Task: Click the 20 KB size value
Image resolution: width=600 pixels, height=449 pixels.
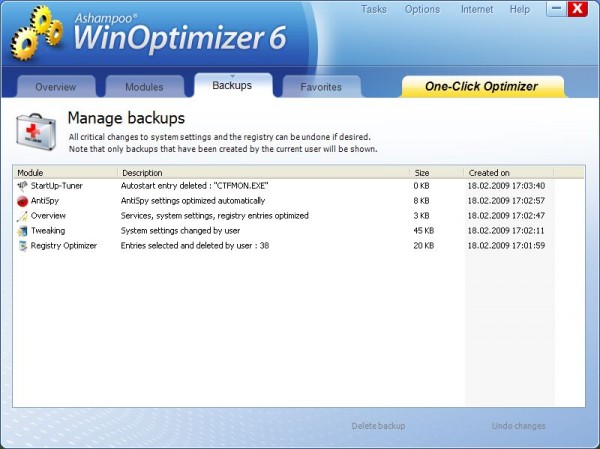Action: point(424,246)
